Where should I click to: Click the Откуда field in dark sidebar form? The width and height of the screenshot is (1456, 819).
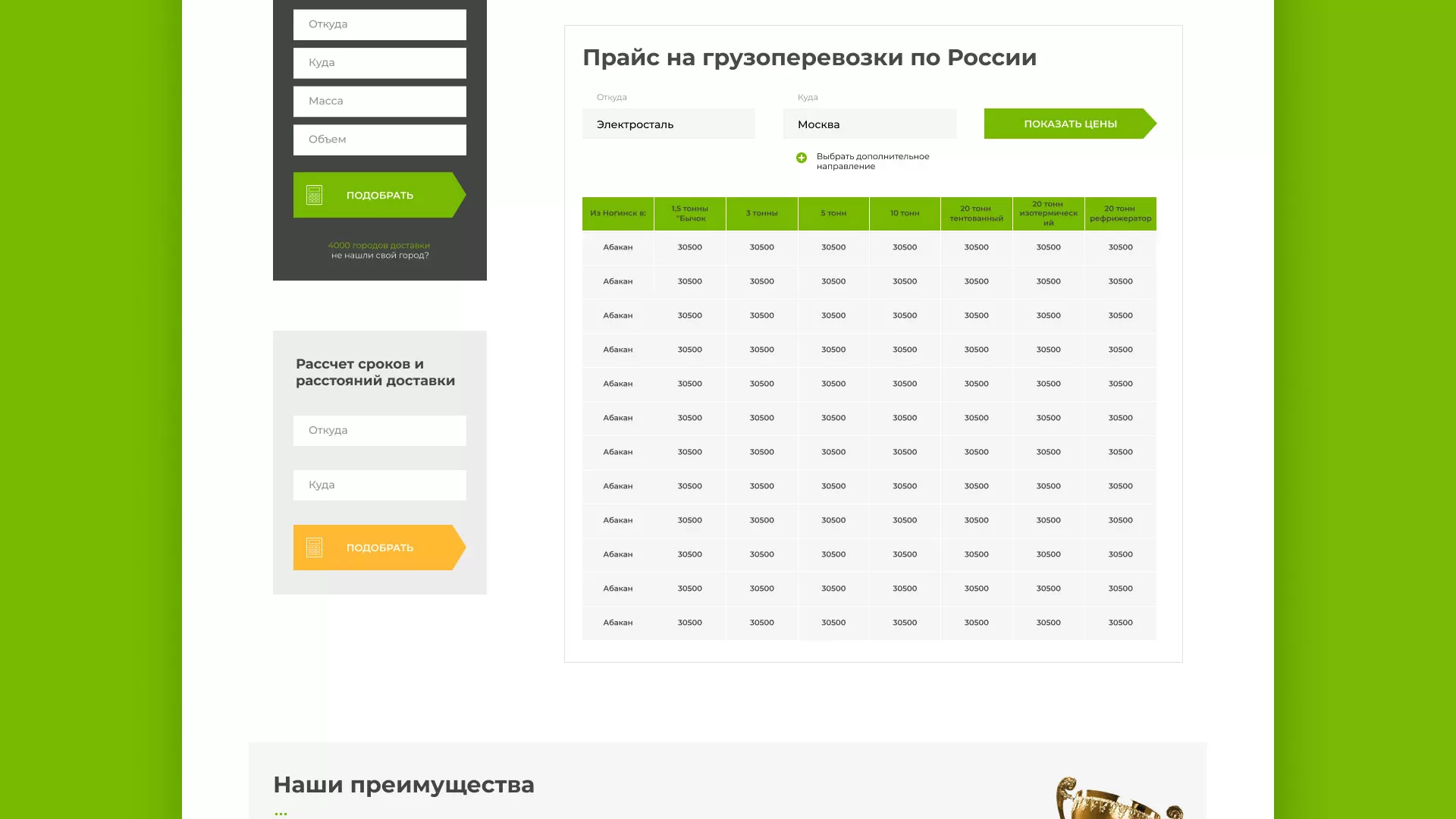click(379, 24)
